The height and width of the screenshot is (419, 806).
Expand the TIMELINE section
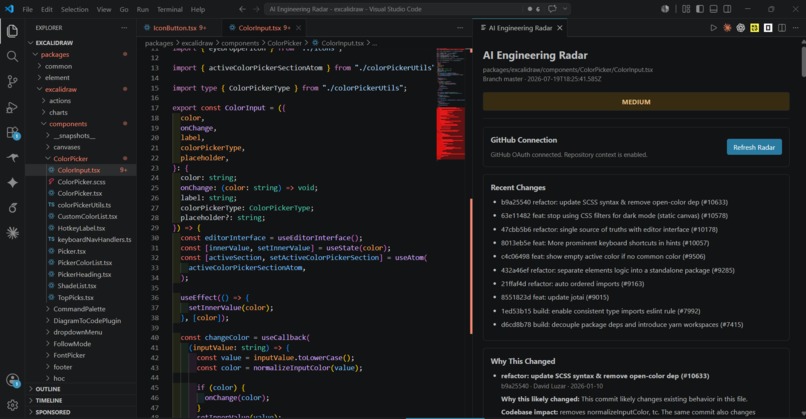click(81, 400)
